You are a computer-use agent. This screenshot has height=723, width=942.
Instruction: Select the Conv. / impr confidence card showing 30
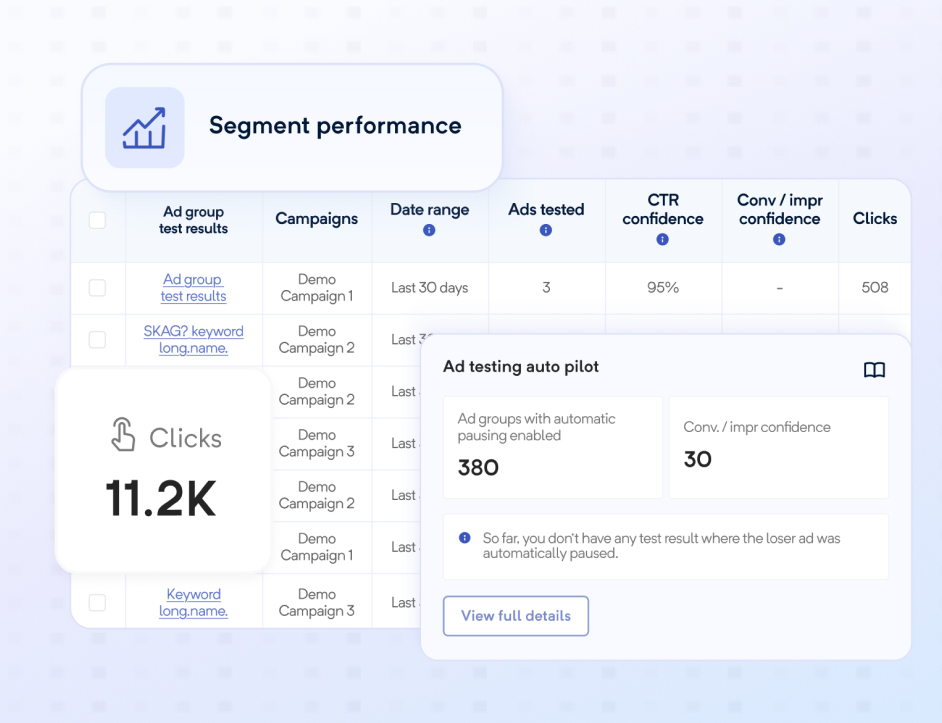pyautogui.click(x=778, y=447)
